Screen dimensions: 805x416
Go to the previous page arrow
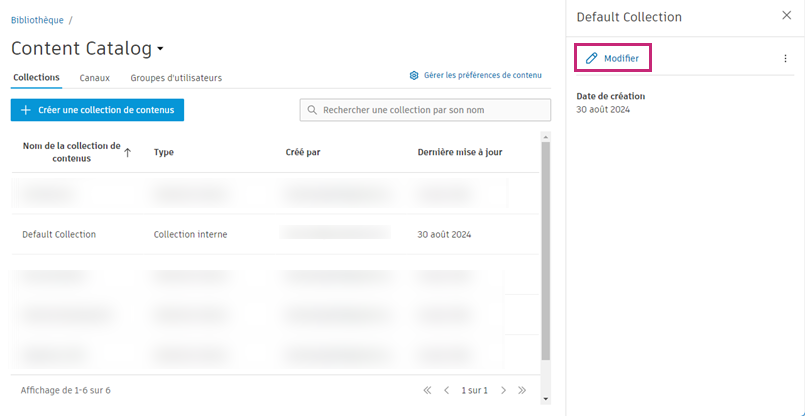point(446,390)
